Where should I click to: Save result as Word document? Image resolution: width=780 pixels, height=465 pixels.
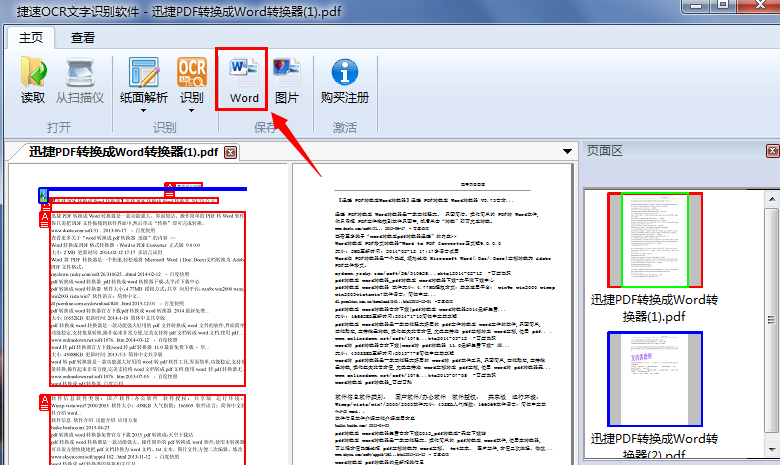pyautogui.click(x=244, y=80)
